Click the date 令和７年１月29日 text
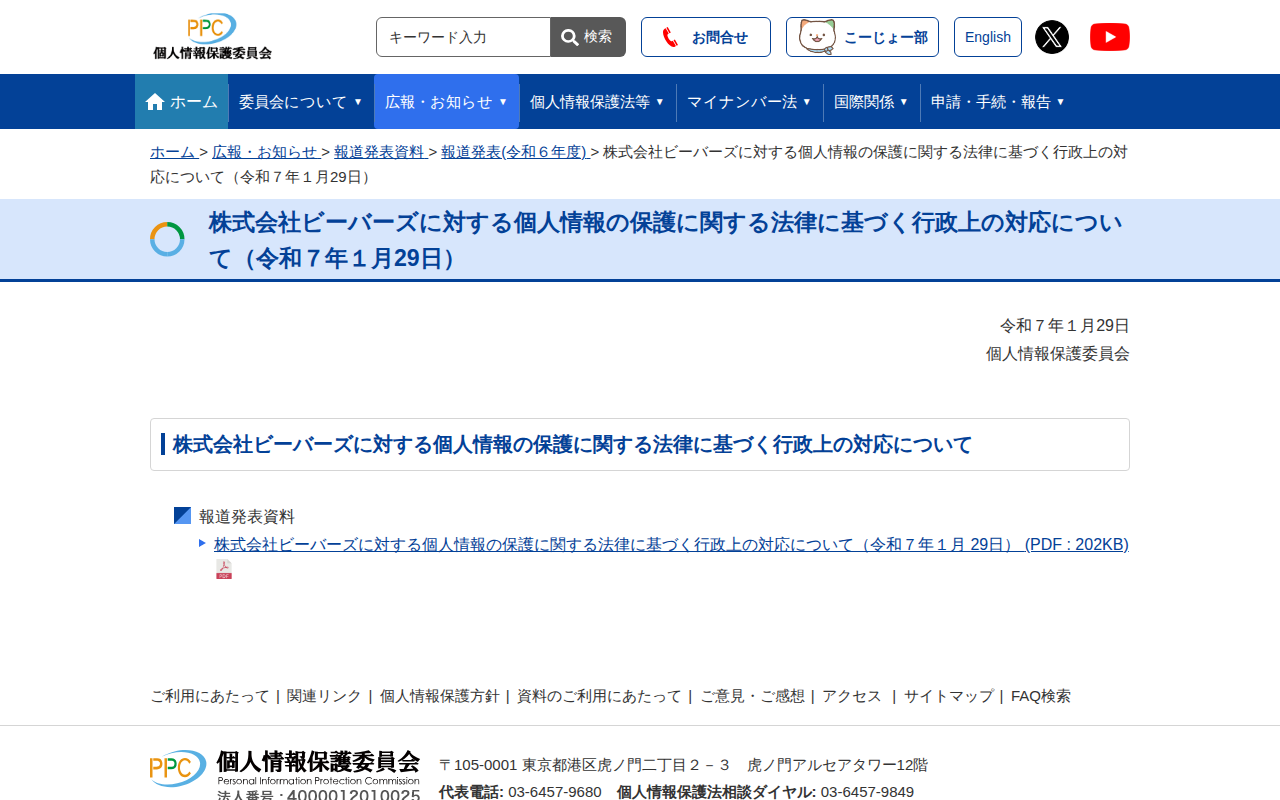Screen dimensions: 1280x800 (x=1065, y=326)
